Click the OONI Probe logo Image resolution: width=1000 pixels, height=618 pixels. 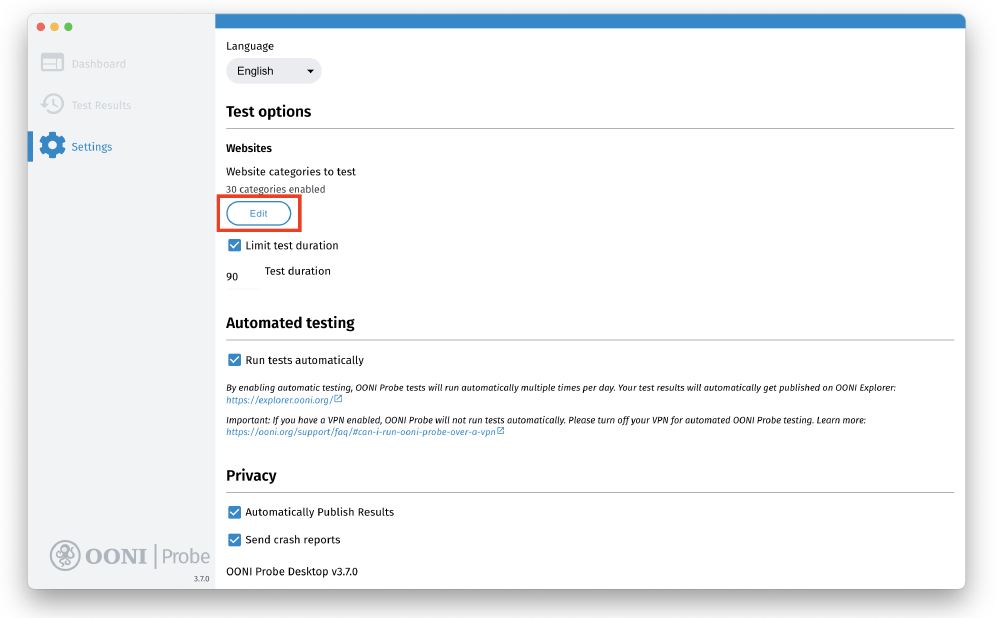pyautogui.click(x=130, y=556)
